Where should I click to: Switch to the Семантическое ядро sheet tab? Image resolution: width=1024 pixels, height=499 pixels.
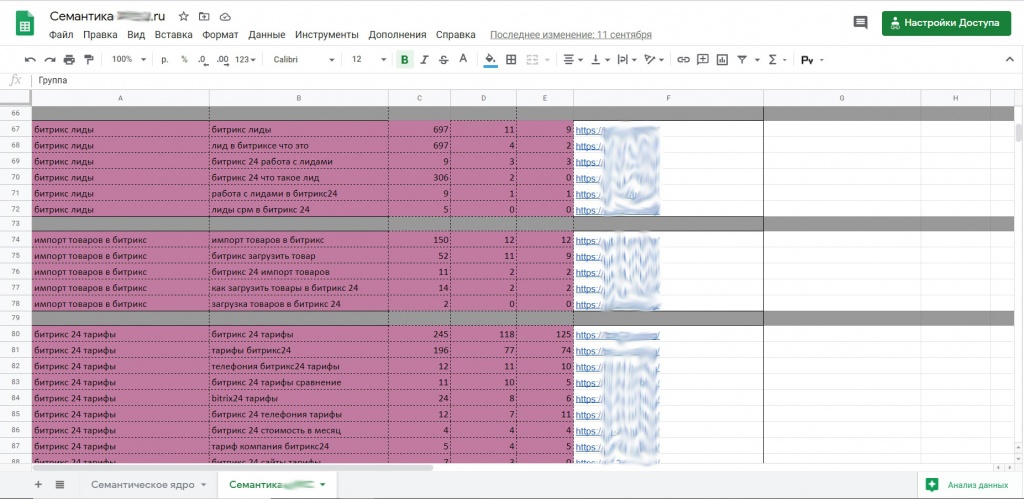click(146, 485)
